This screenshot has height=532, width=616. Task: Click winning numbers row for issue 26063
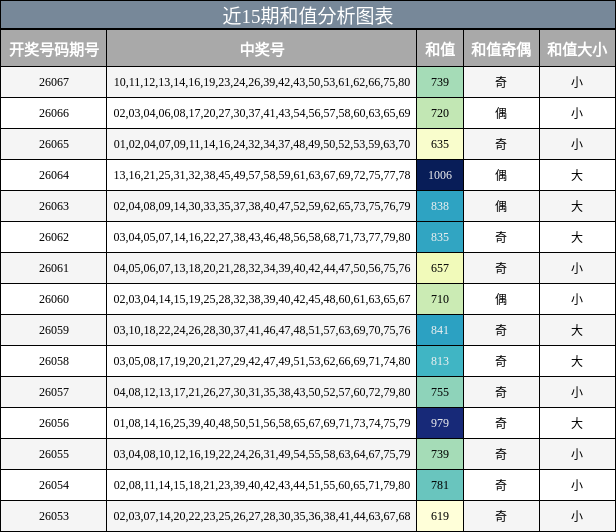pyautogui.click(x=262, y=206)
